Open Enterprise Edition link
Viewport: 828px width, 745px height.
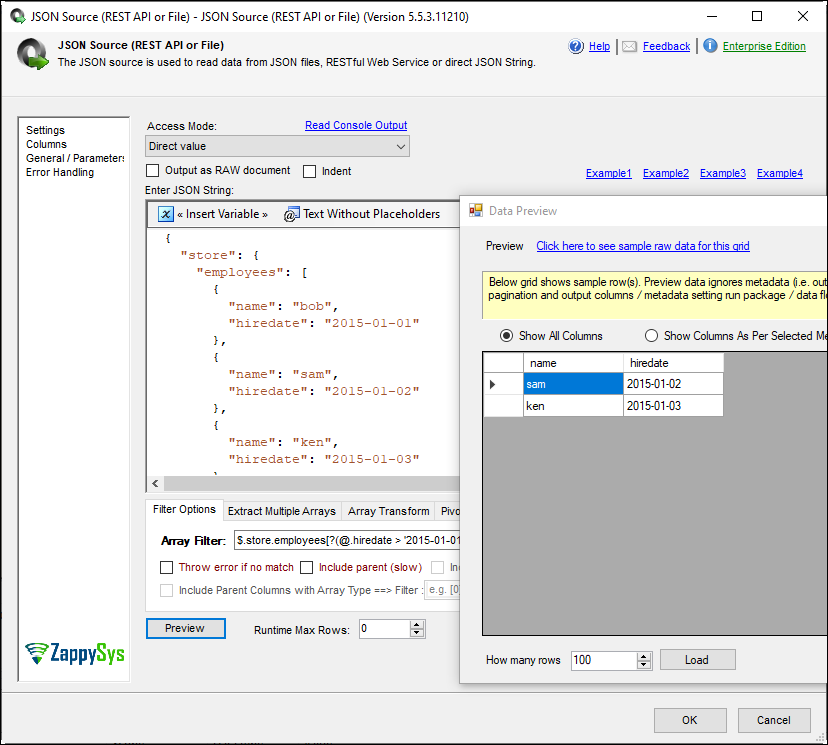764,46
